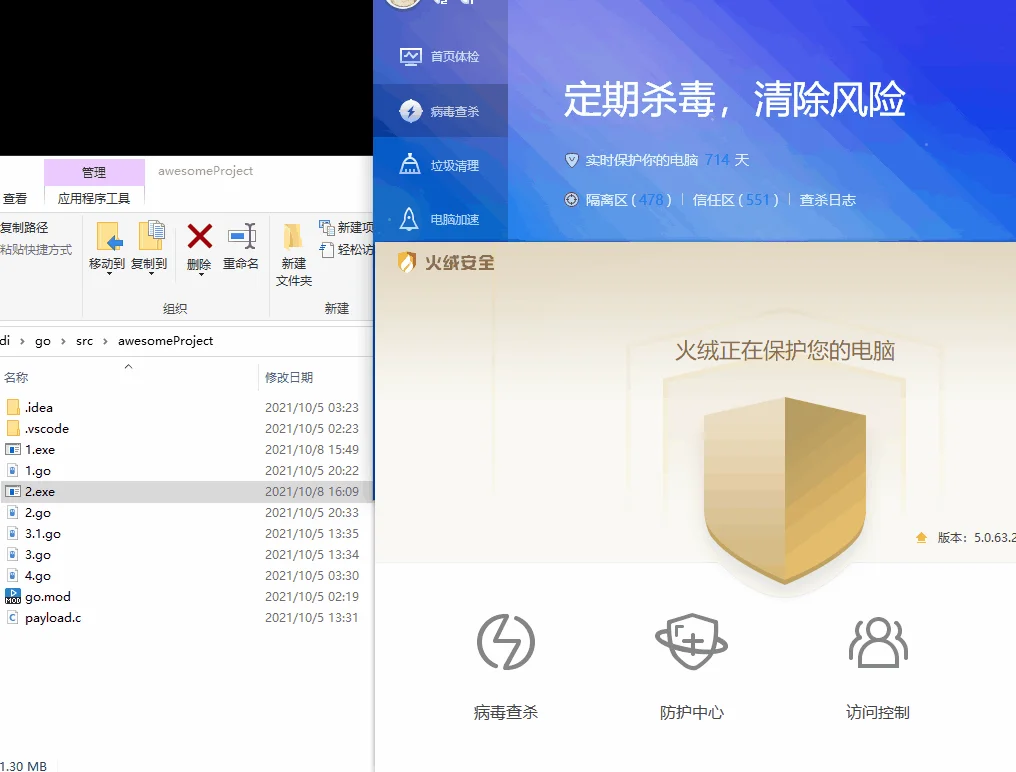Select the 1.exe application icon
This screenshot has width=1016, height=772.
coord(13,449)
